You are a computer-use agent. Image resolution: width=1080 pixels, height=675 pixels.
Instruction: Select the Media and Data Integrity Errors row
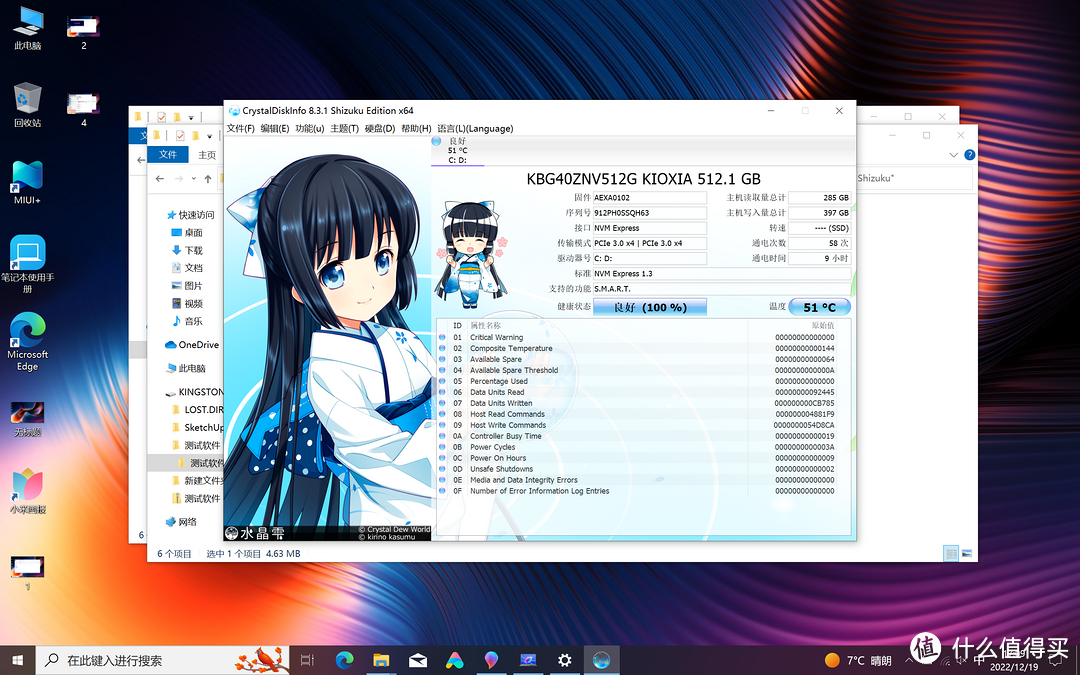pyautogui.click(x=644, y=480)
